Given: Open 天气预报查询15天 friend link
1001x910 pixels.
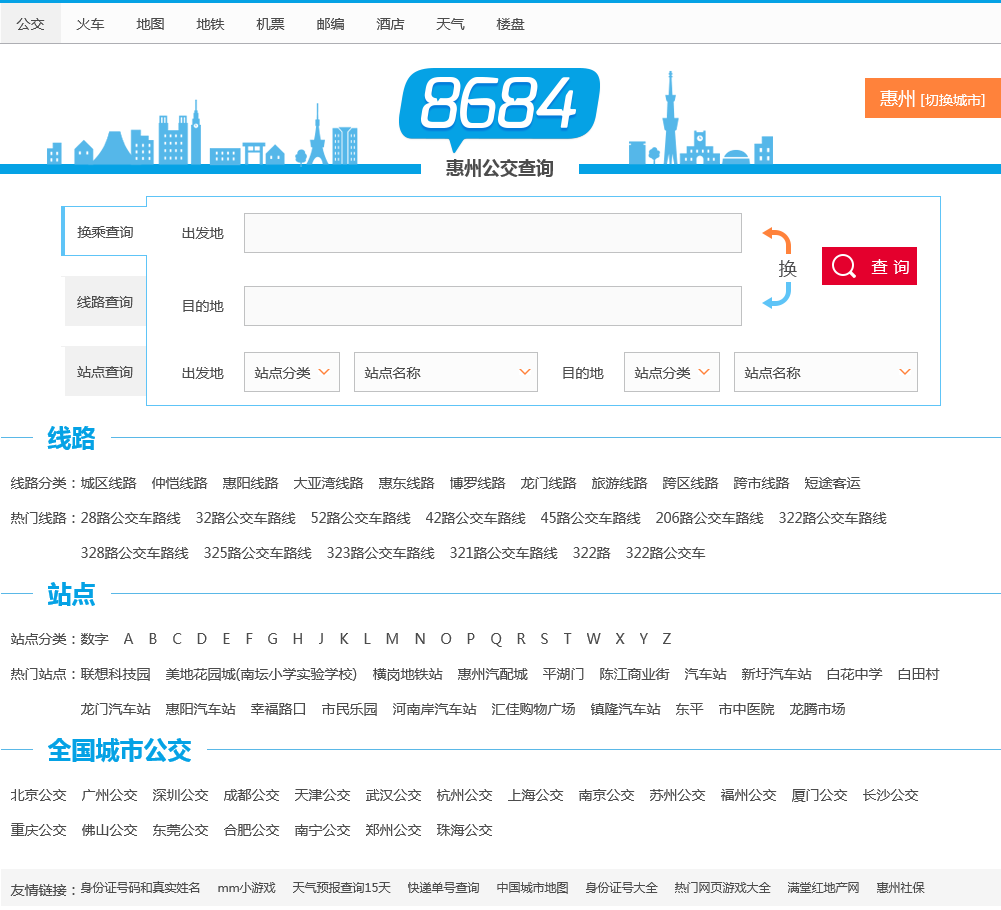Looking at the screenshot, I should click(341, 888).
